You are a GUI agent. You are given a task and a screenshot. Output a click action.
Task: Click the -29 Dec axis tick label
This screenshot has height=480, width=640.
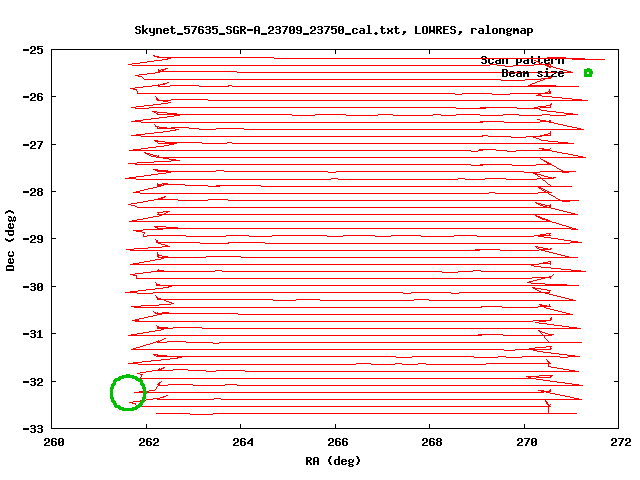click(x=33, y=239)
